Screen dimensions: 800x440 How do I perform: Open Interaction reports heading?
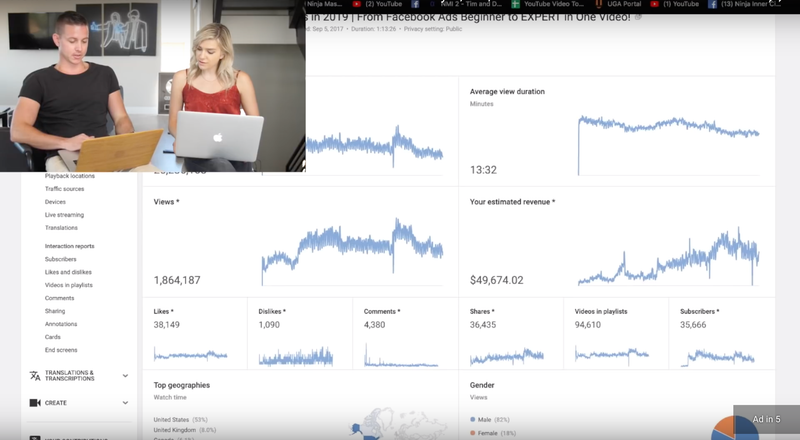pyautogui.click(x=69, y=246)
